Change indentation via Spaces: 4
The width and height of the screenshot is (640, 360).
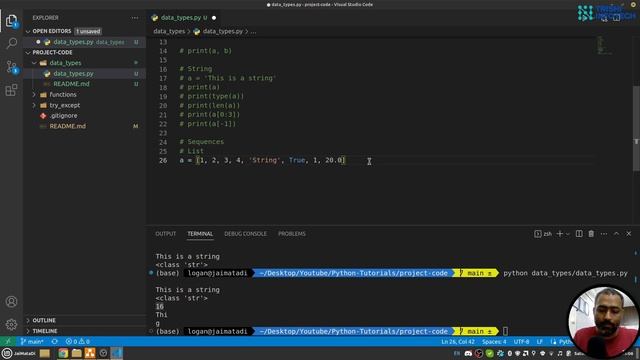point(494,342)
